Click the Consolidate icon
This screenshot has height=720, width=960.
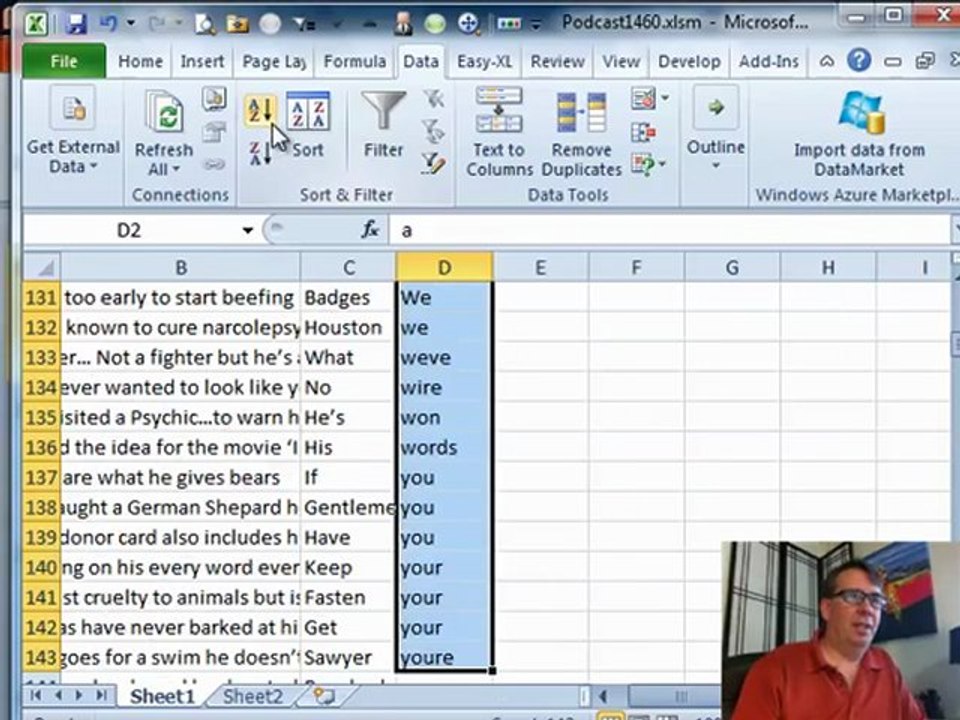click(643, 132)
